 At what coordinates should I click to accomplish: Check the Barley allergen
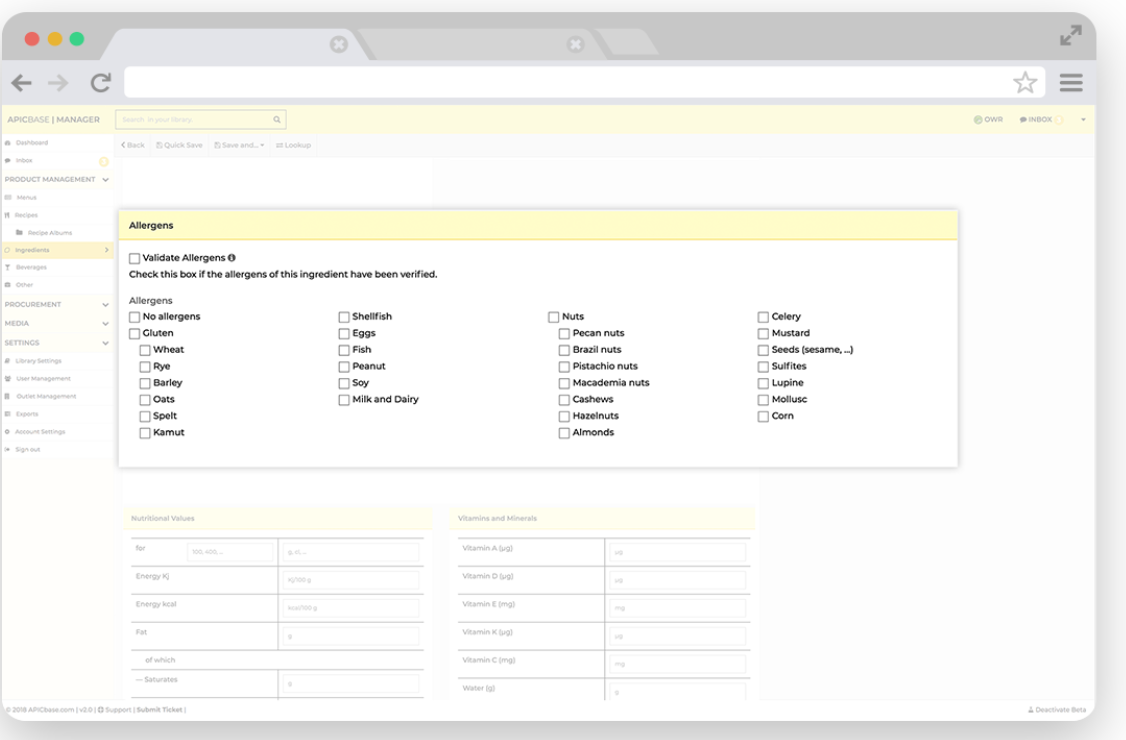pyautogui.click(x=145, y=383)
